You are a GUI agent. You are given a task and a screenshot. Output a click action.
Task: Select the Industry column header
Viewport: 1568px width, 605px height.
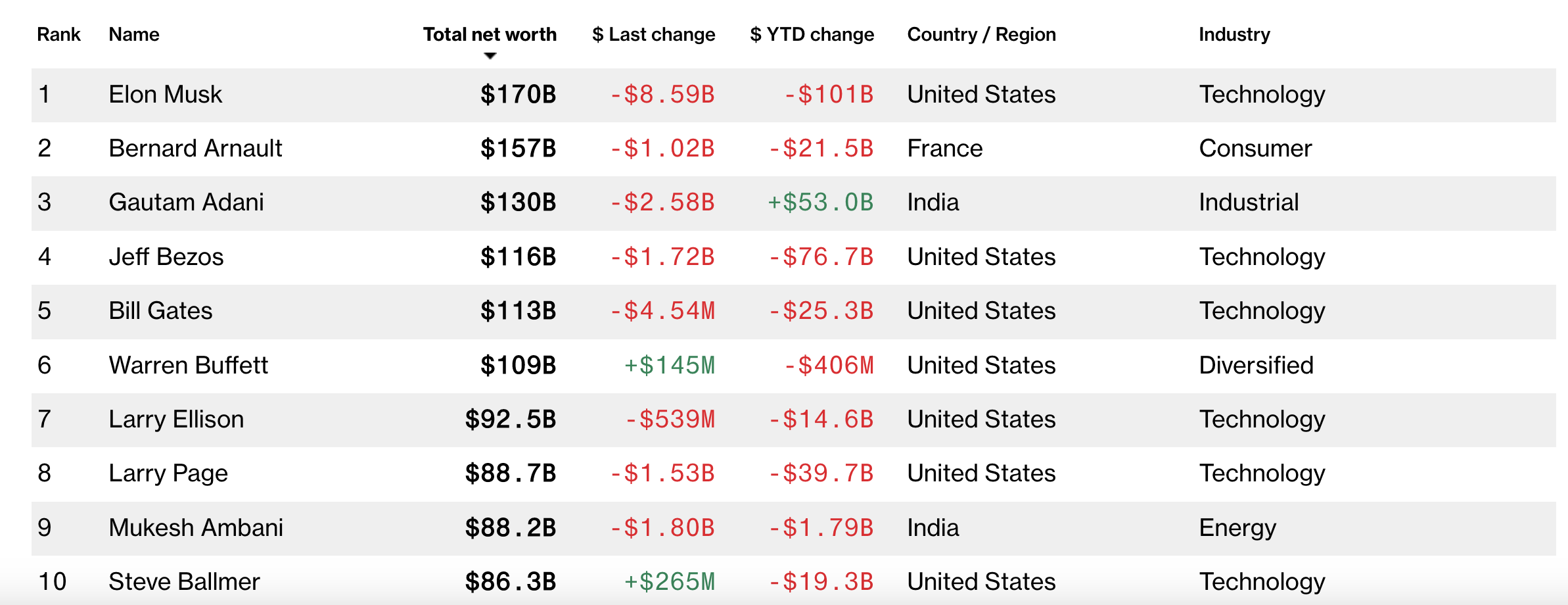click(1234, 34)
